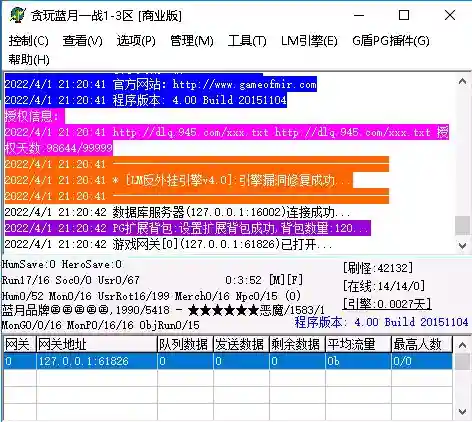Click the [M] indicator

tap(277, 280)
